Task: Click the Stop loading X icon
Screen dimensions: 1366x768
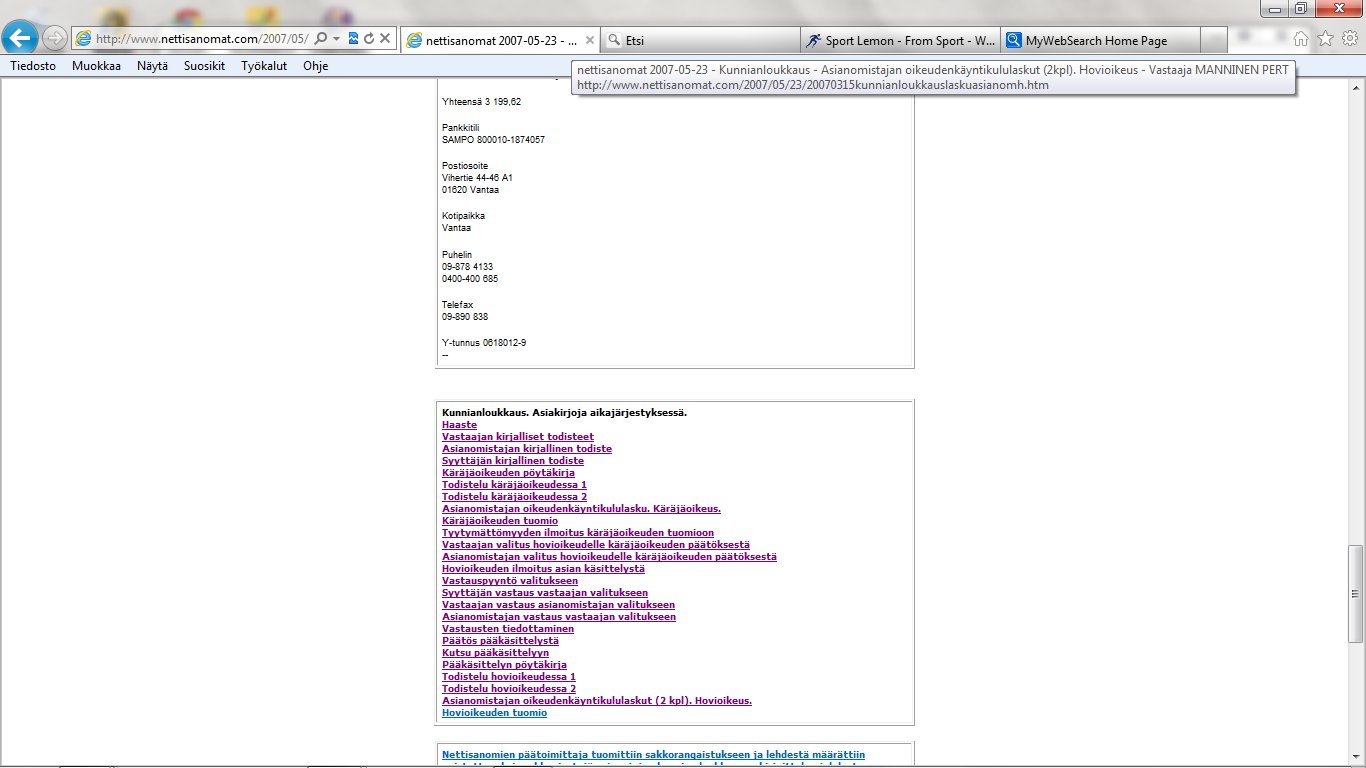Action: [x=385, y=38]
